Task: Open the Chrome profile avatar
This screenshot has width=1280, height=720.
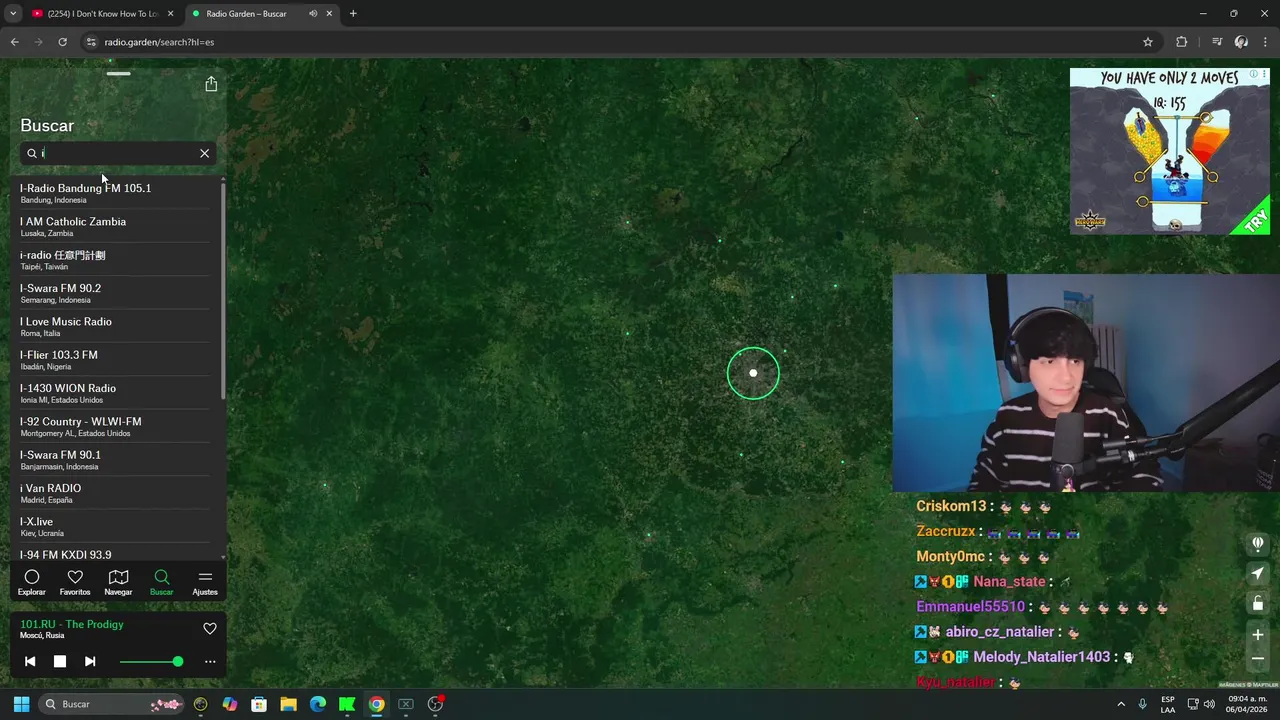Action: point(1241,42)
